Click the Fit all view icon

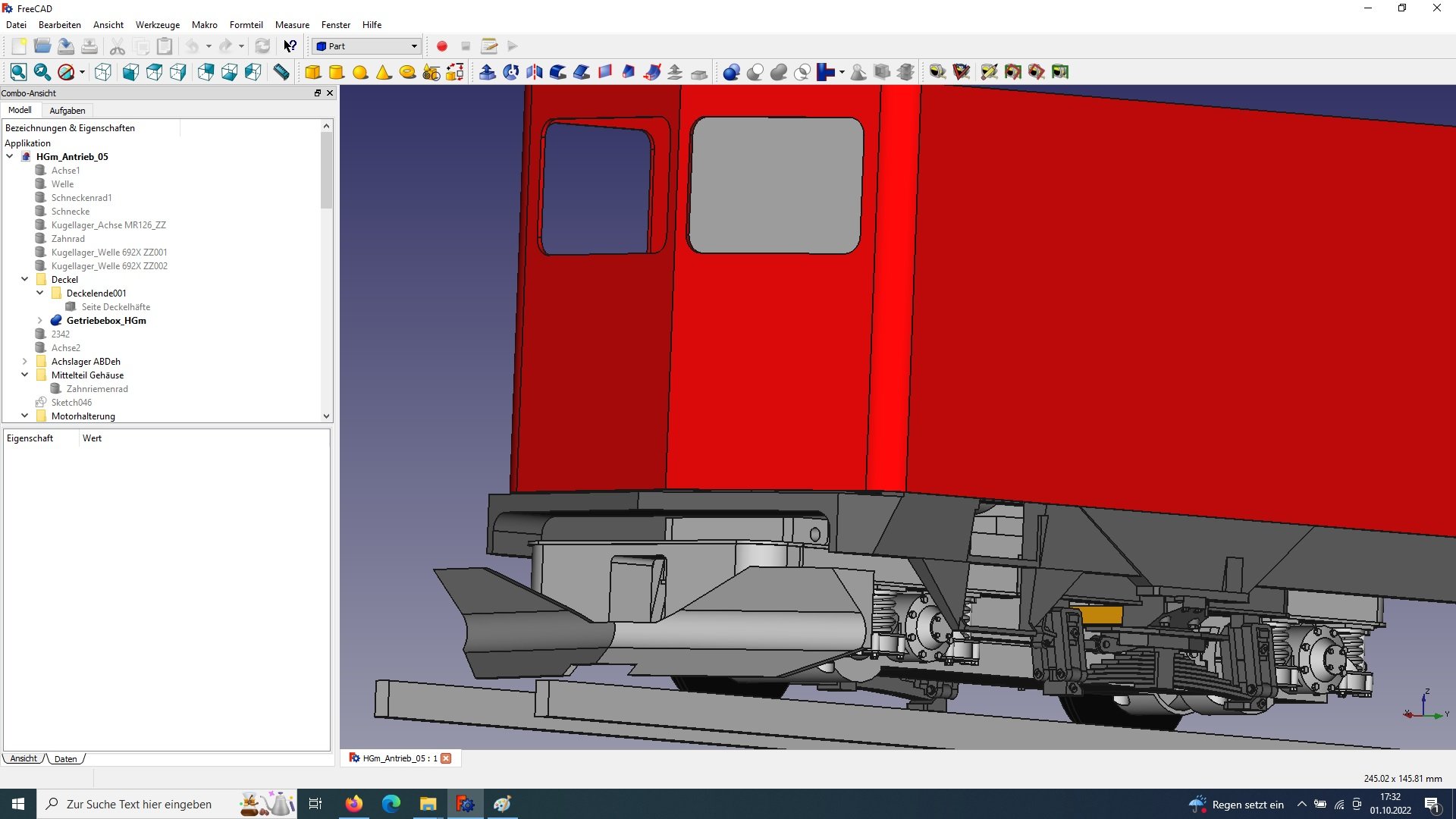(19, 72)
